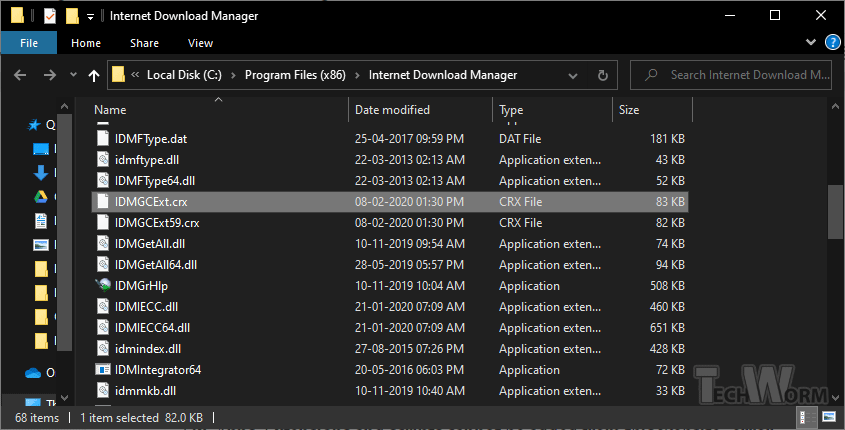Click Program Files (x86) breadcrumb
The image size is (845, 430).
click(x=295, y=75)
